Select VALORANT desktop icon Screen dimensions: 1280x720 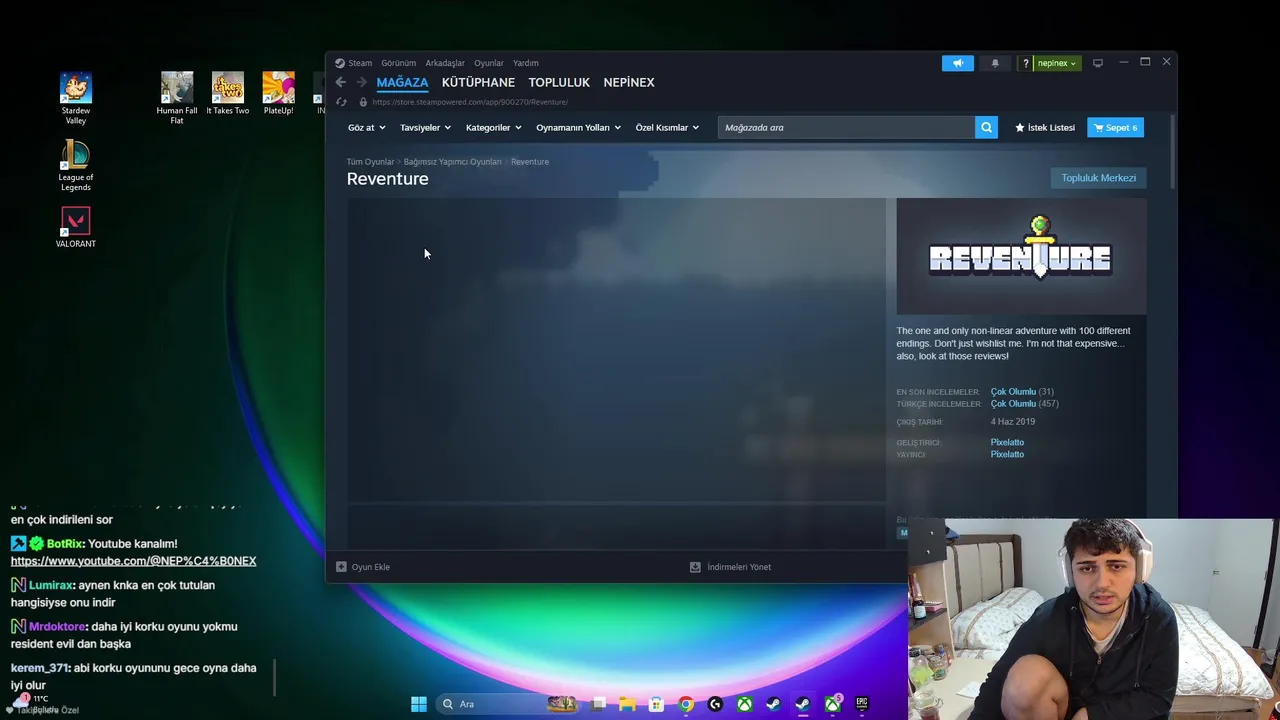tap(76, 227)
